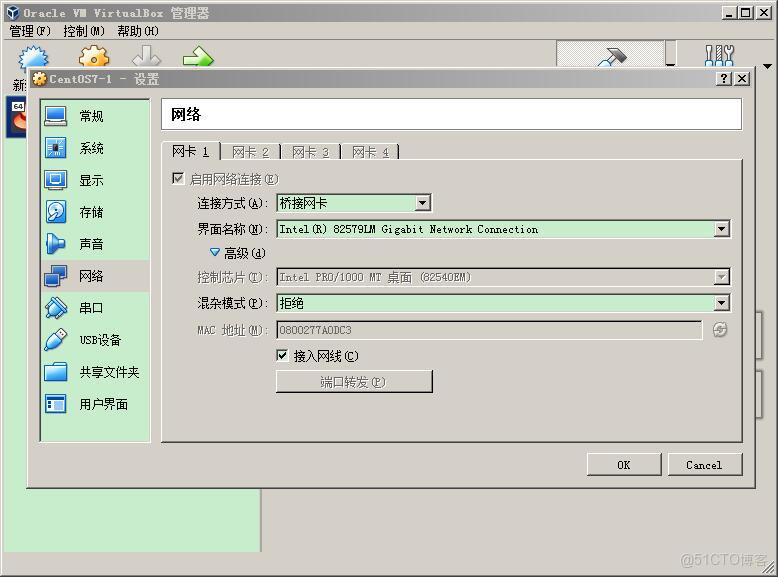The width and height of the screenshot is (778, 577).
Task: Click the orange gear Settings toolbar icon
Action: (94, 57)
